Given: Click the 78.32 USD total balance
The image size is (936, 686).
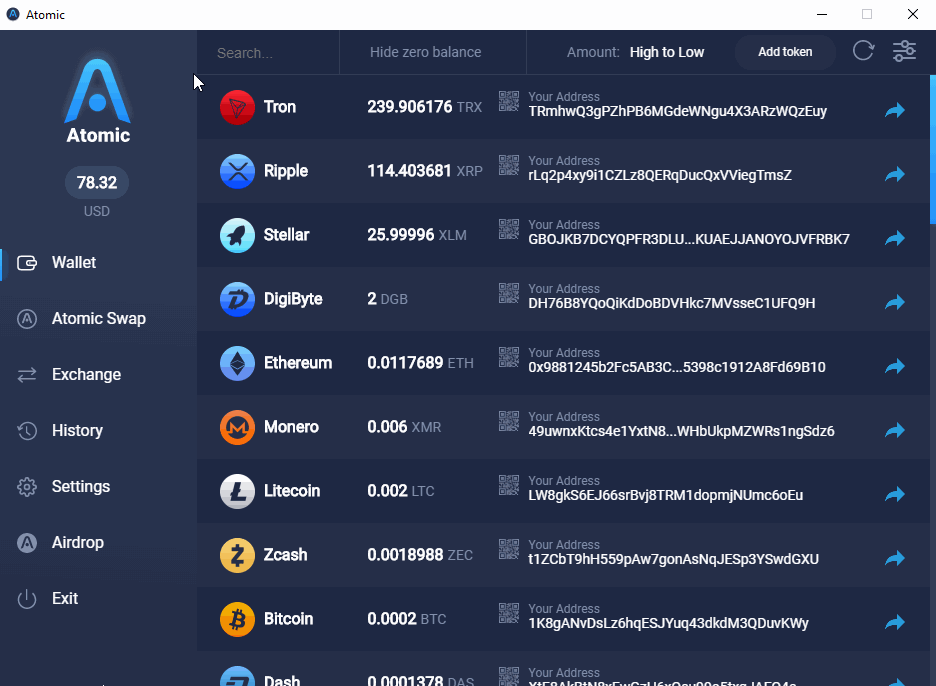Looking at the screenshot, I should pos(97,183).
